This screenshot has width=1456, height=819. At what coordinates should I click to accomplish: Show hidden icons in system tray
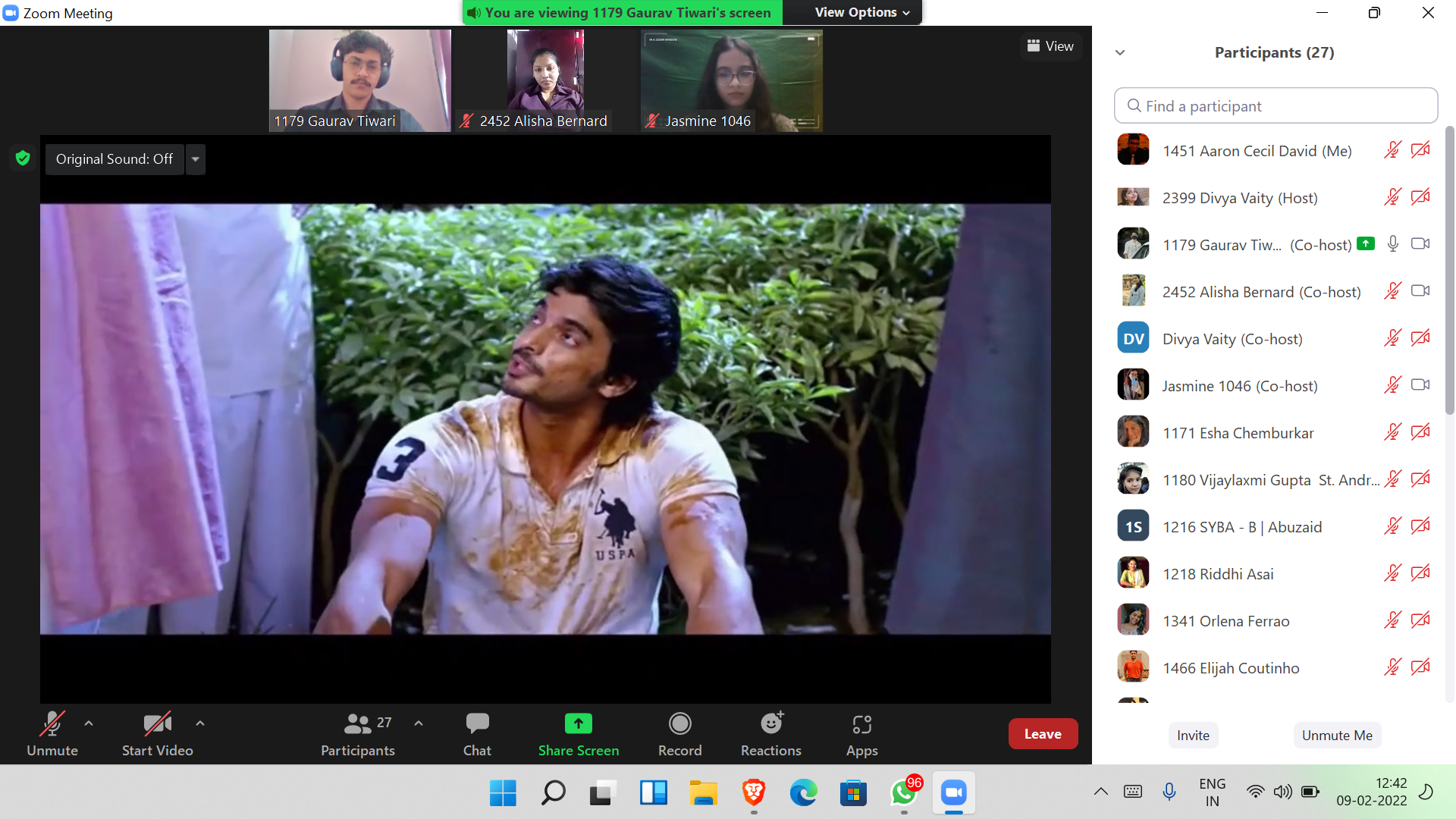[x=1101, y=792]
